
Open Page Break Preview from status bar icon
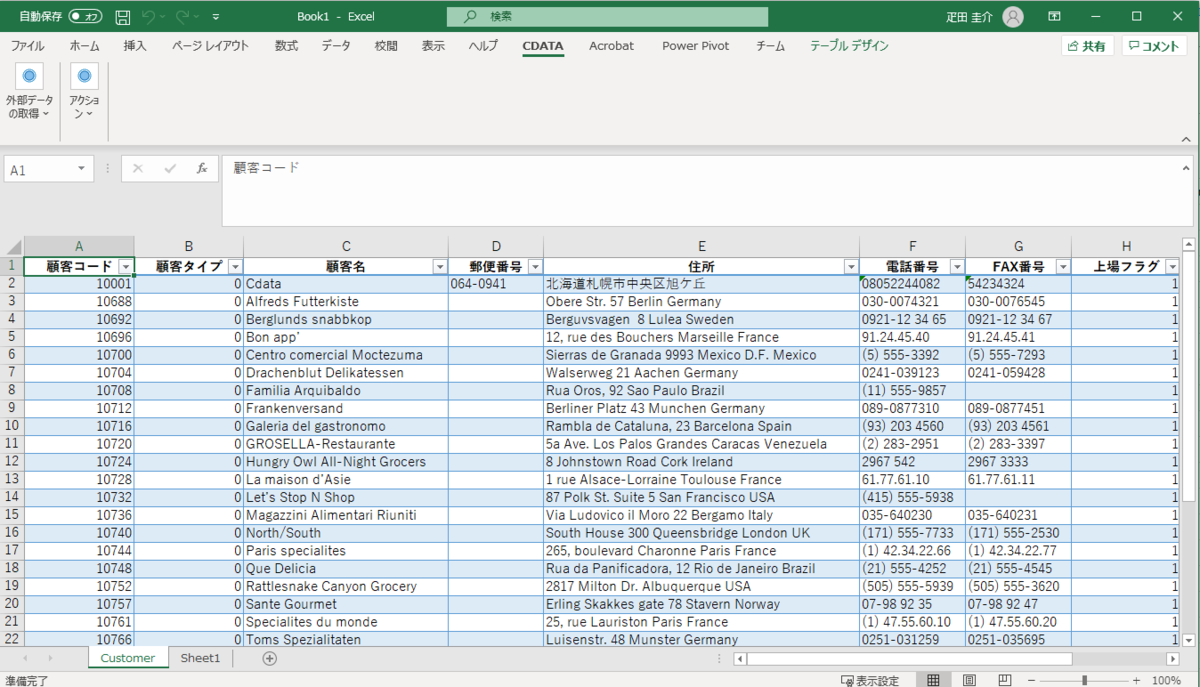point(1002,679)
